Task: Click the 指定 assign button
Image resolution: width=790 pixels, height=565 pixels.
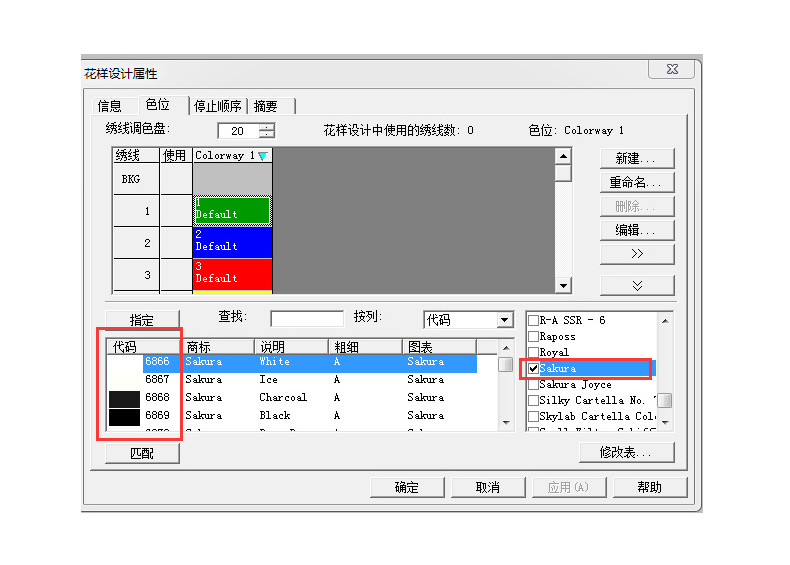Action: click(x=142, y=320)
